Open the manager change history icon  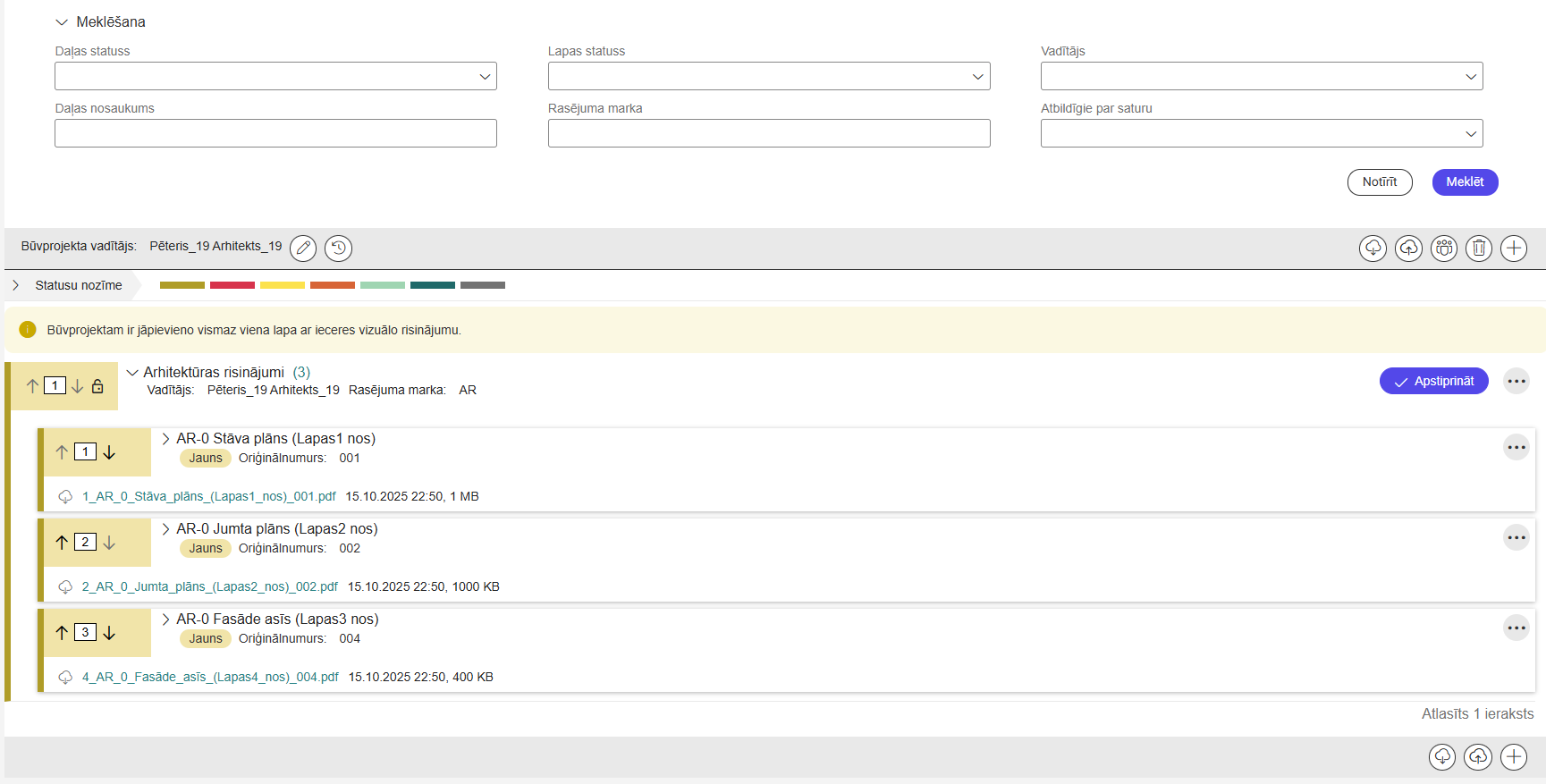point(338,248)
